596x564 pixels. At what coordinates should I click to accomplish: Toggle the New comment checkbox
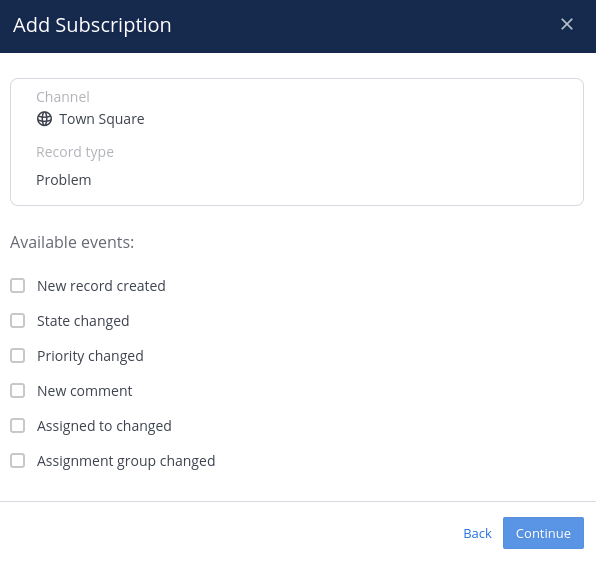pyautogui.click(x=17, y=391)
